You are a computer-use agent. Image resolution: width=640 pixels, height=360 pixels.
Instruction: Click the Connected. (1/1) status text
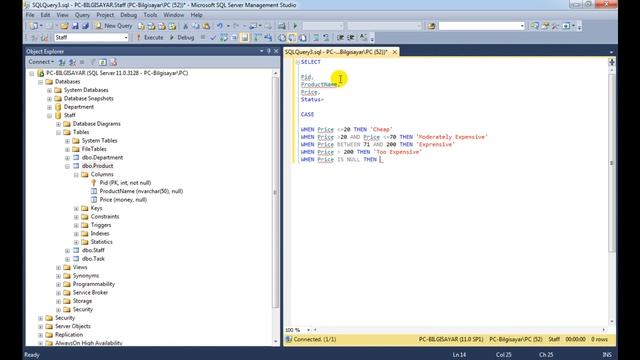tap(315, 340)
